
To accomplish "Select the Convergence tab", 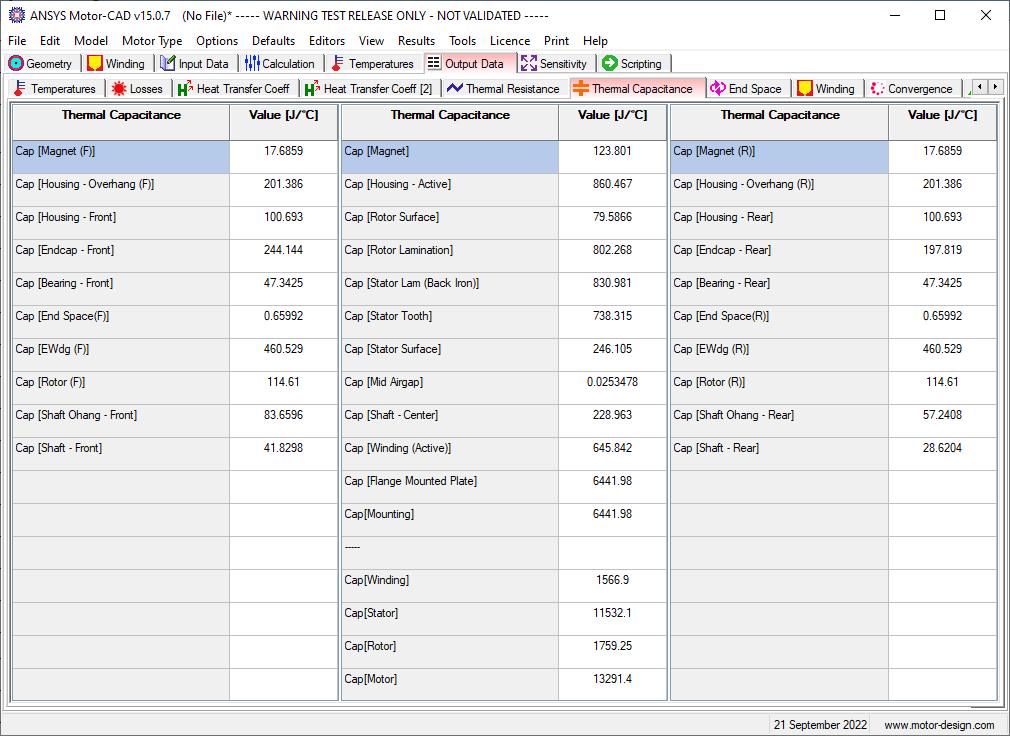I will point(911,89).
